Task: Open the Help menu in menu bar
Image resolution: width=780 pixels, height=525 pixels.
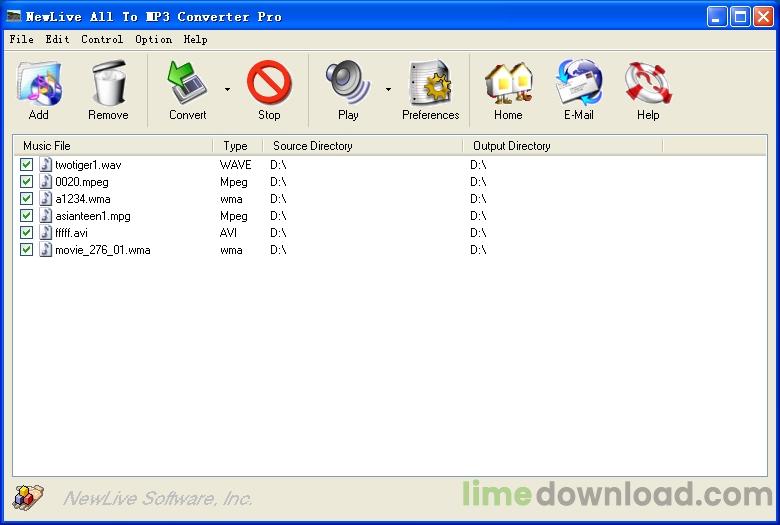Action: pos(195,39)
